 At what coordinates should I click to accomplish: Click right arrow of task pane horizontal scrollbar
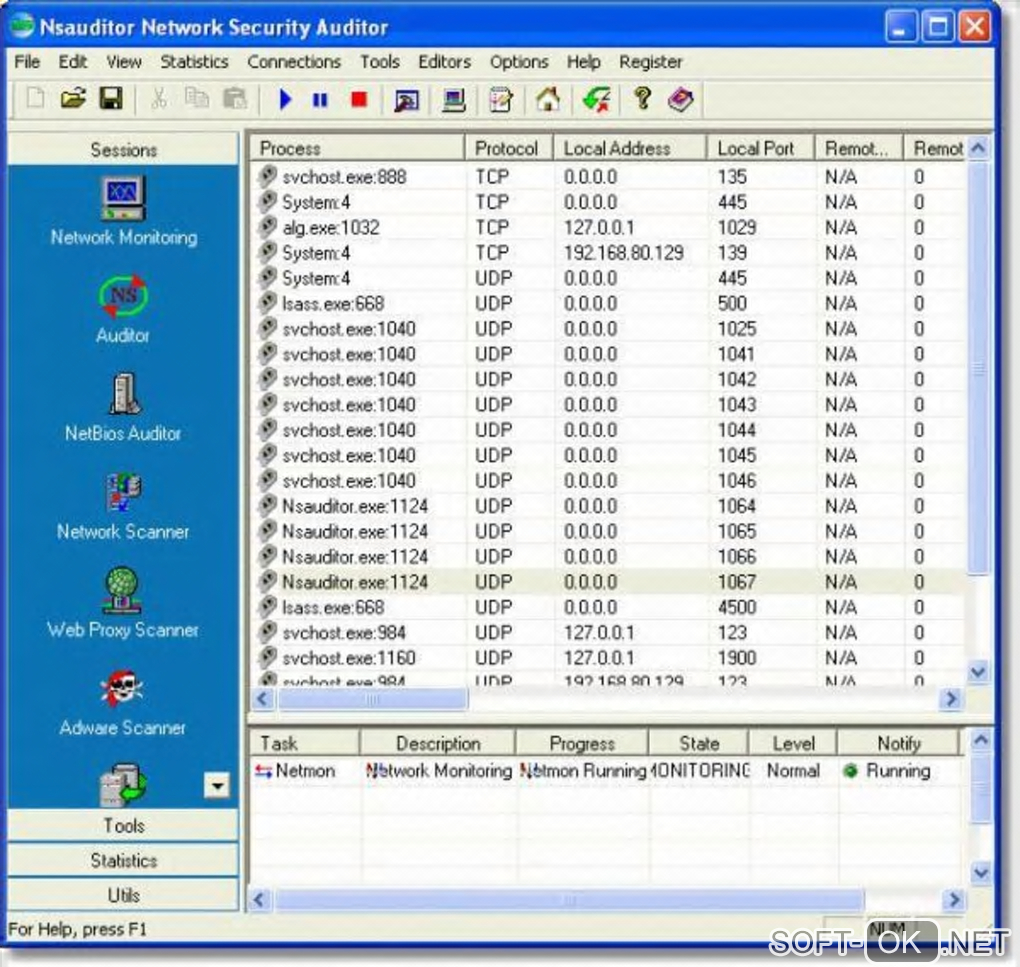(953, 900)
